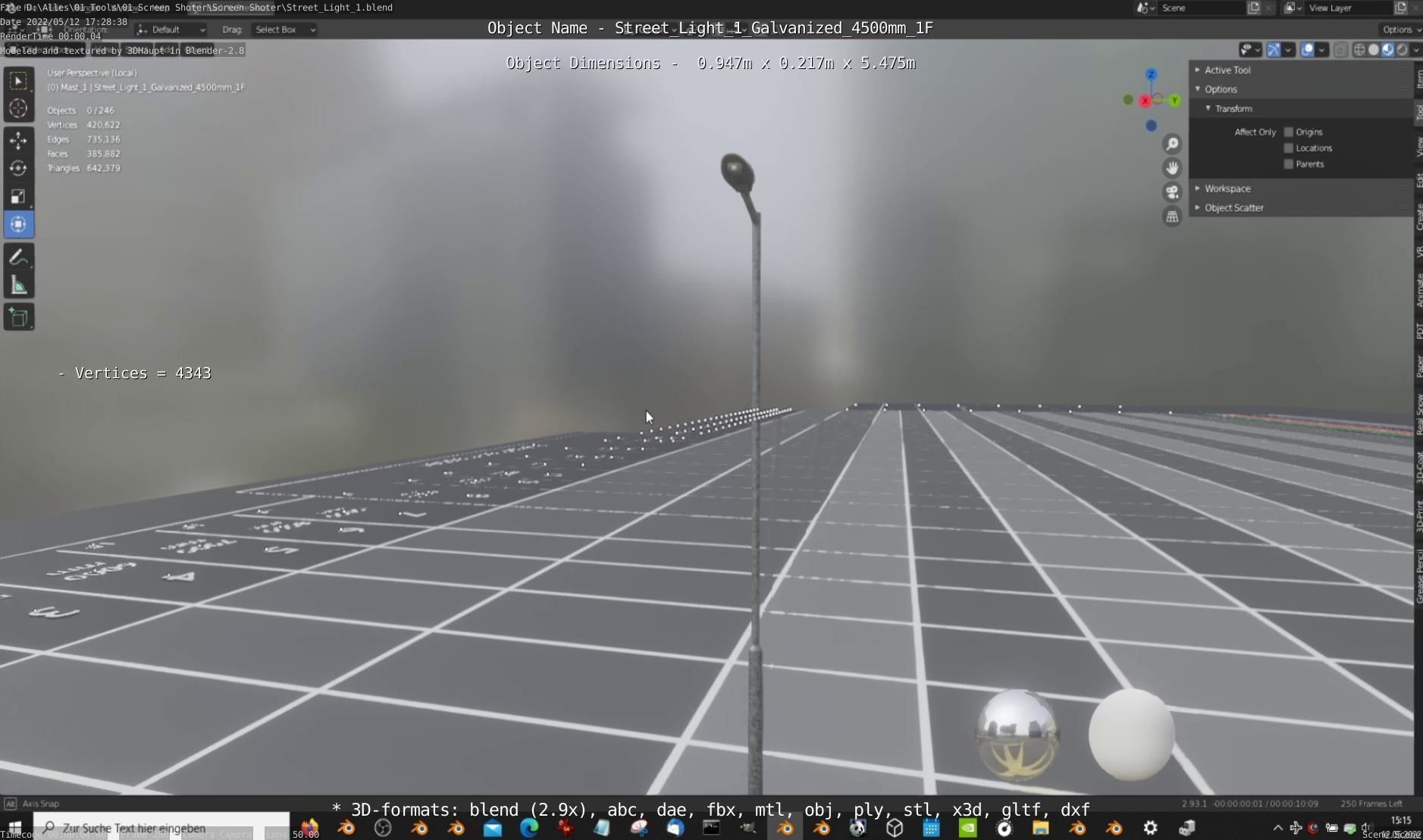Switch to material preview shading
The image size is (1423, 840).
point(1388,50)
